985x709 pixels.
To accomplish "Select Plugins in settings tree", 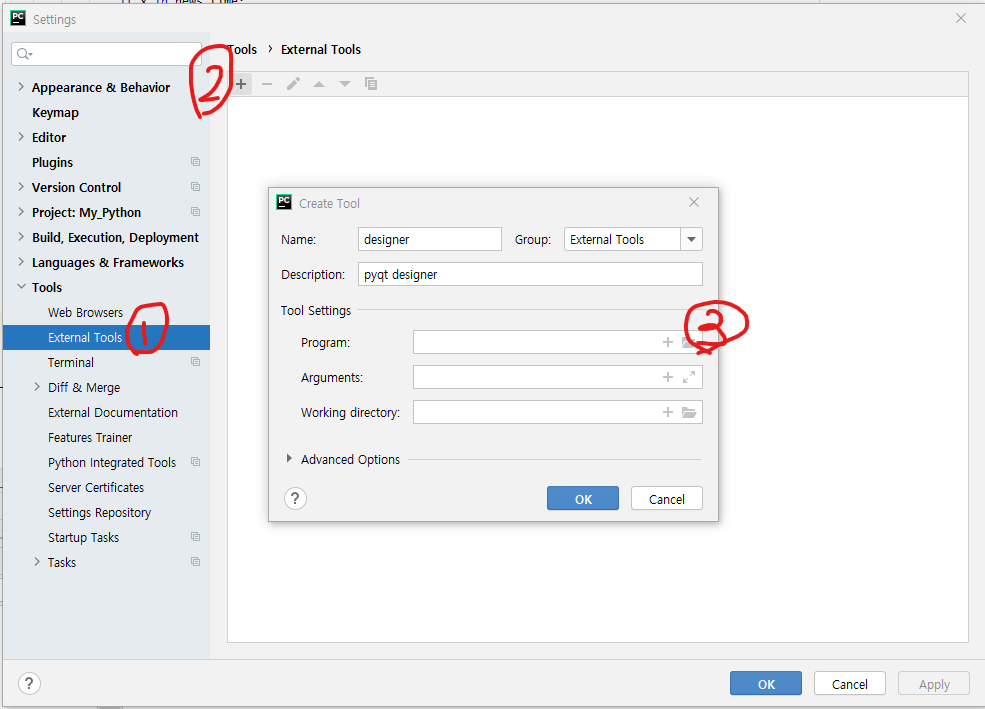I will point(53,162).
